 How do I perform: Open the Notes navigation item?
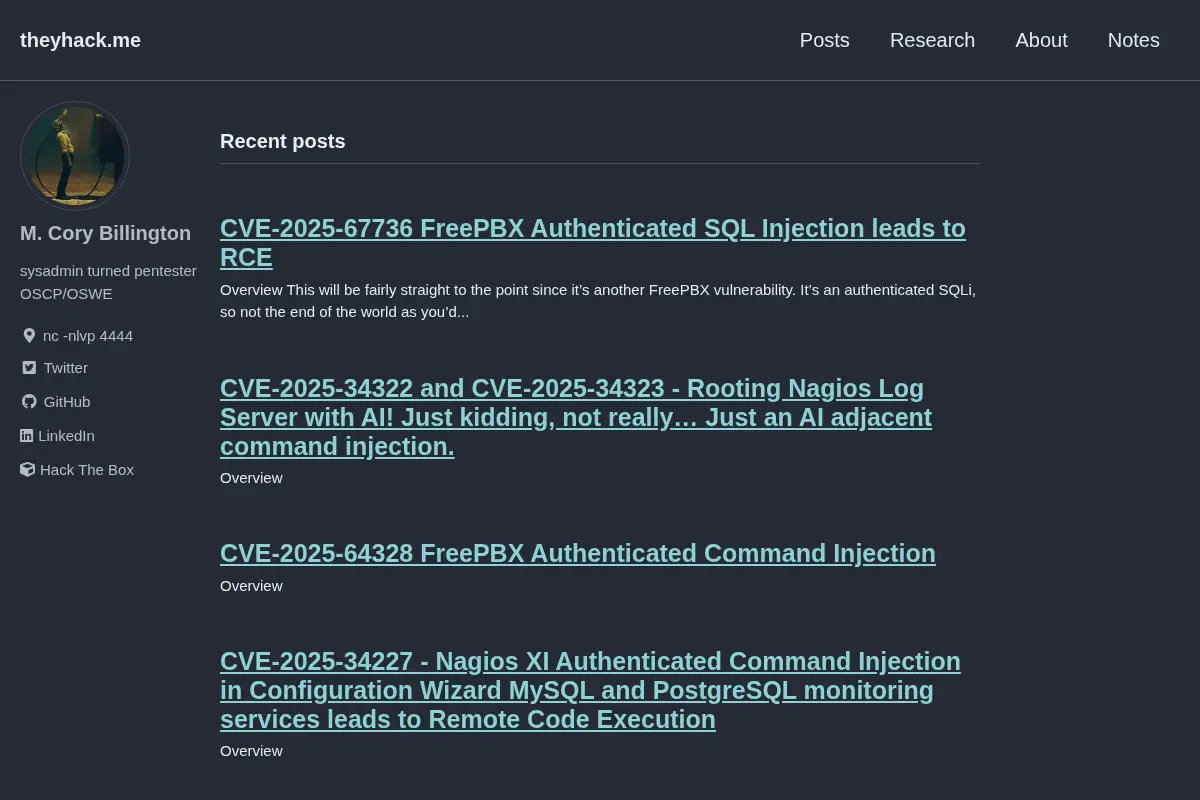pyautogui.click(x=1133, y=40)
